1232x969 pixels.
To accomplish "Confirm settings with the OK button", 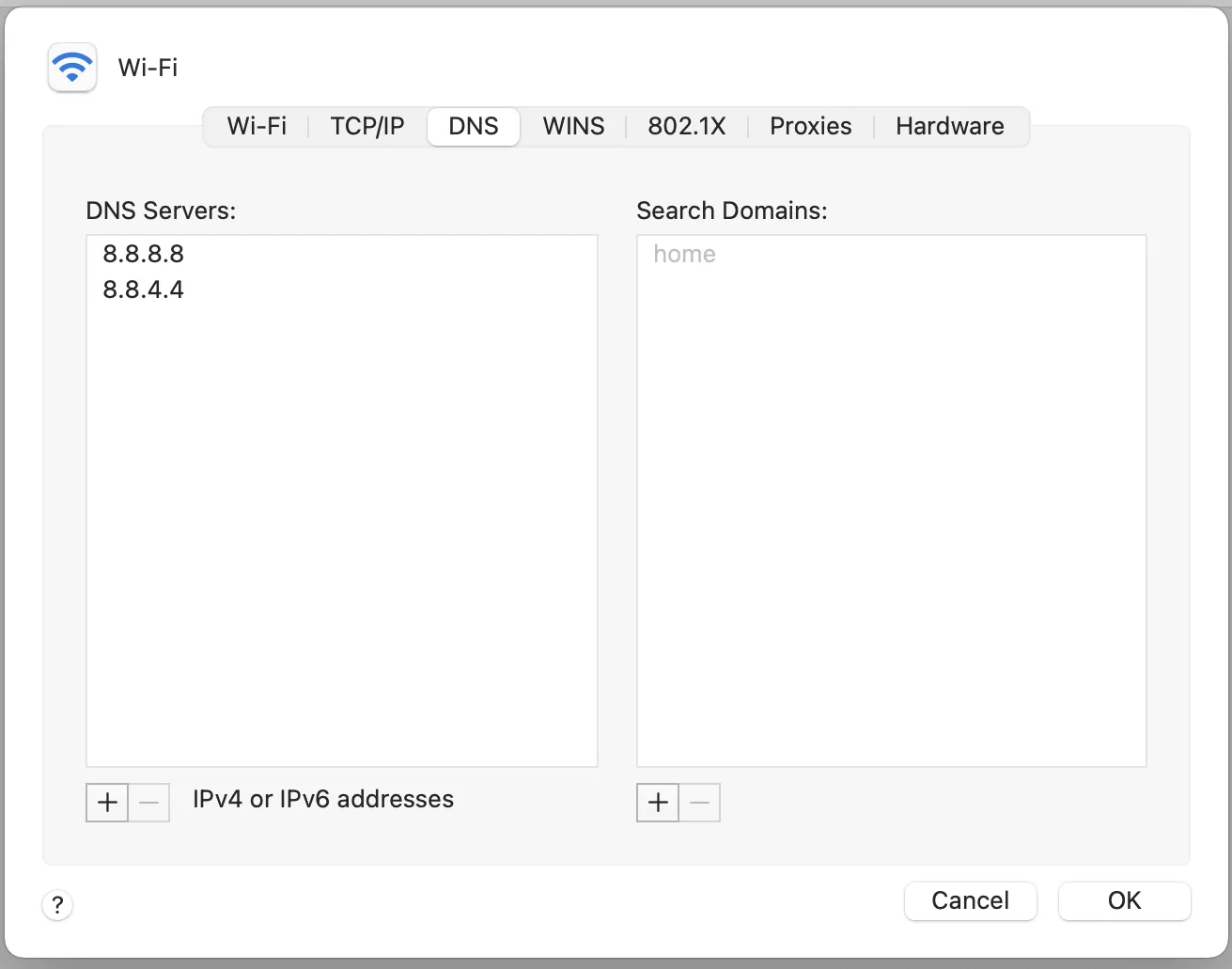I will pos(1124,900).
